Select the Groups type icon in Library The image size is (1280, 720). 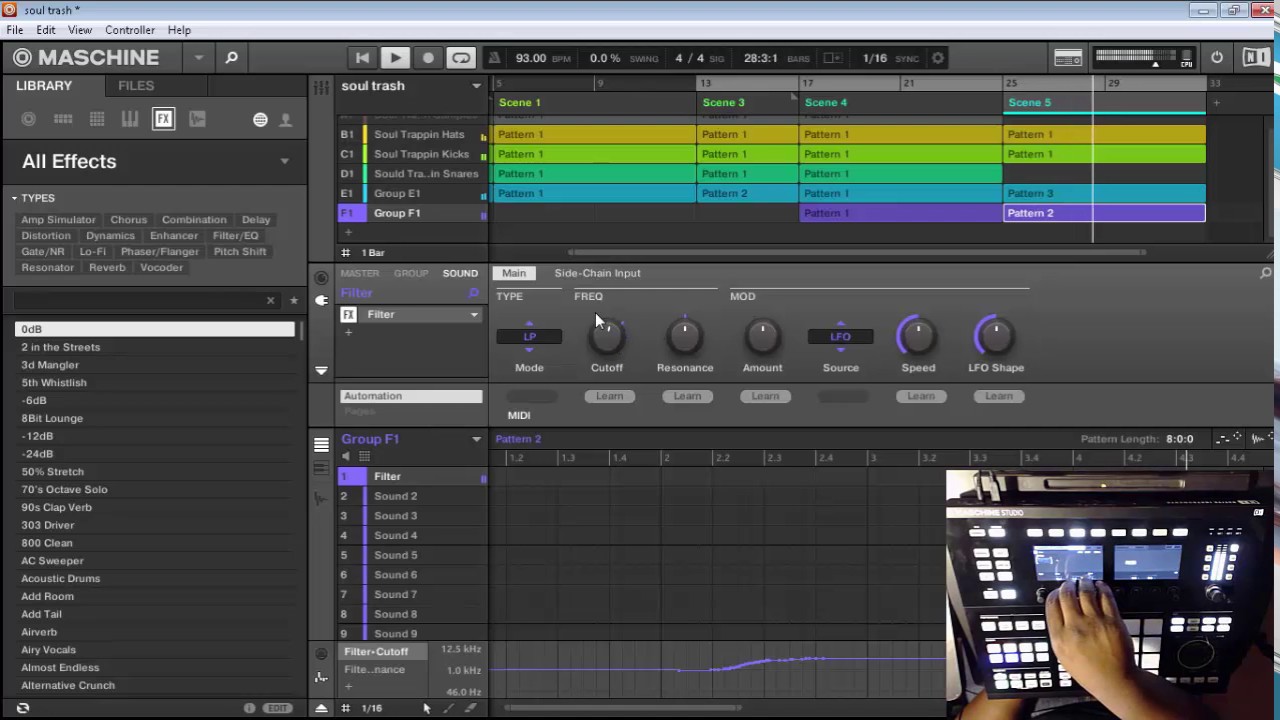coord(63,119)
